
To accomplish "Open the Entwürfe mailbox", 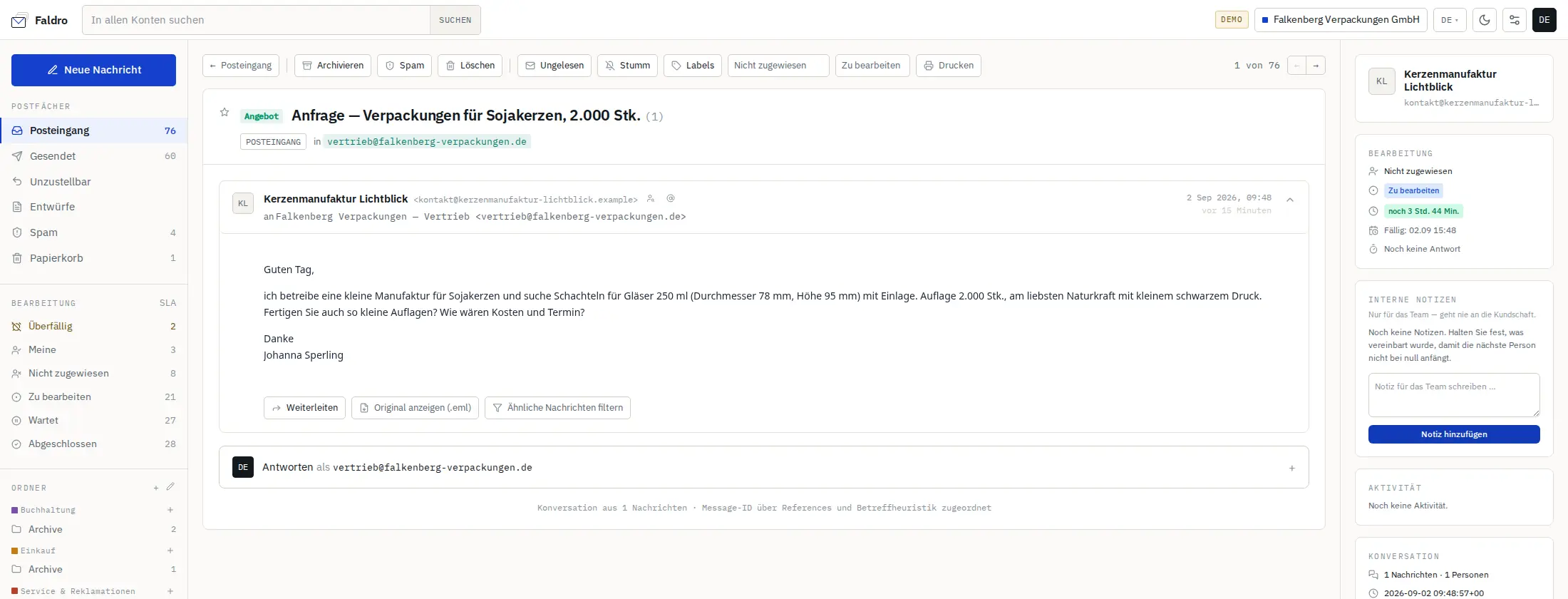I will [x=93, y=207].
